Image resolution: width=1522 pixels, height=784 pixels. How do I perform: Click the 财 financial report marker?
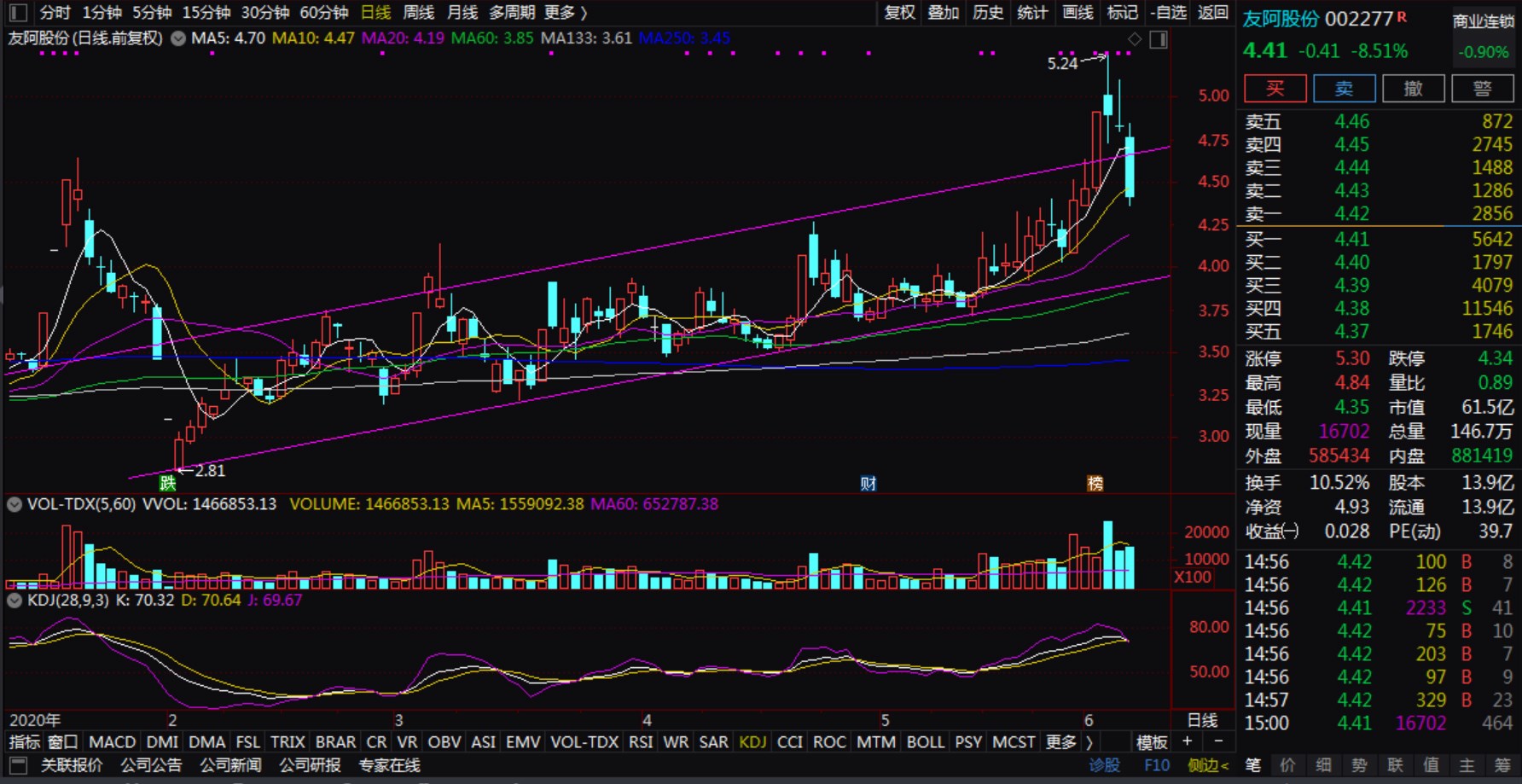click(x=868, y=484)
